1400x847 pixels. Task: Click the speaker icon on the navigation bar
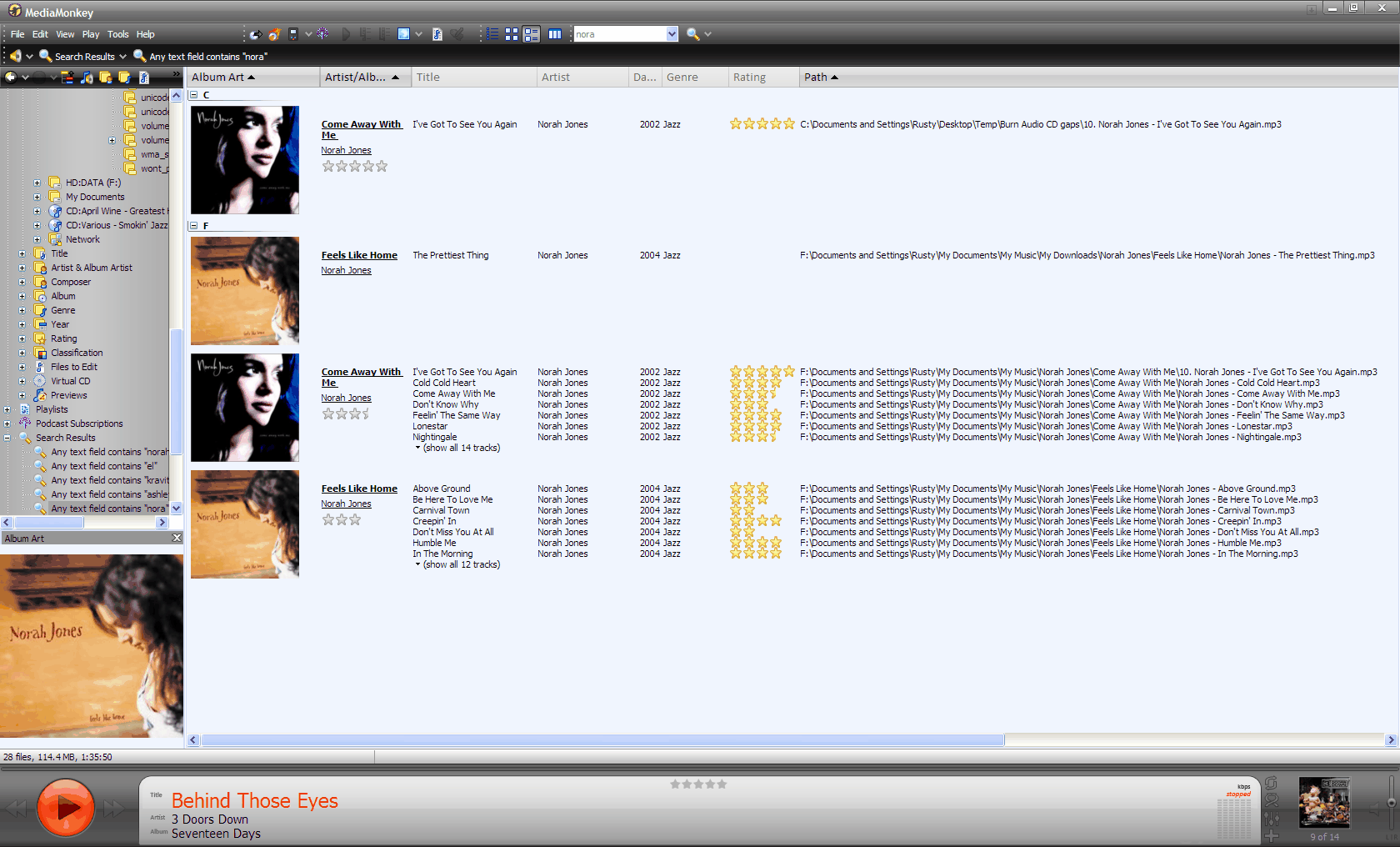coord(15,56)
